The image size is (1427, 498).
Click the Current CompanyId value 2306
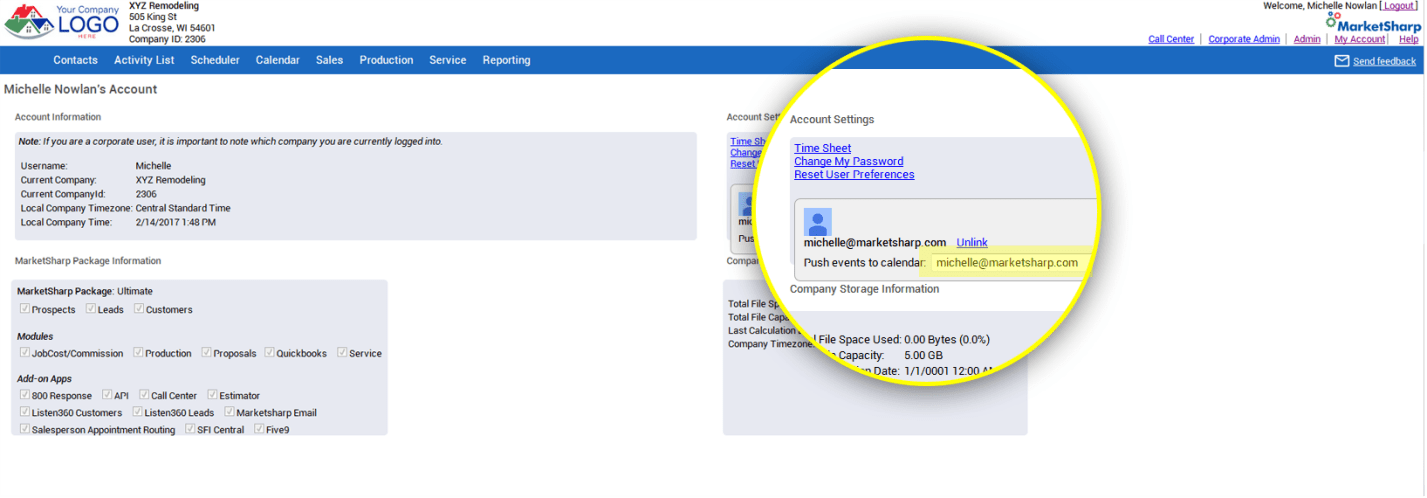tap(146, 194)
